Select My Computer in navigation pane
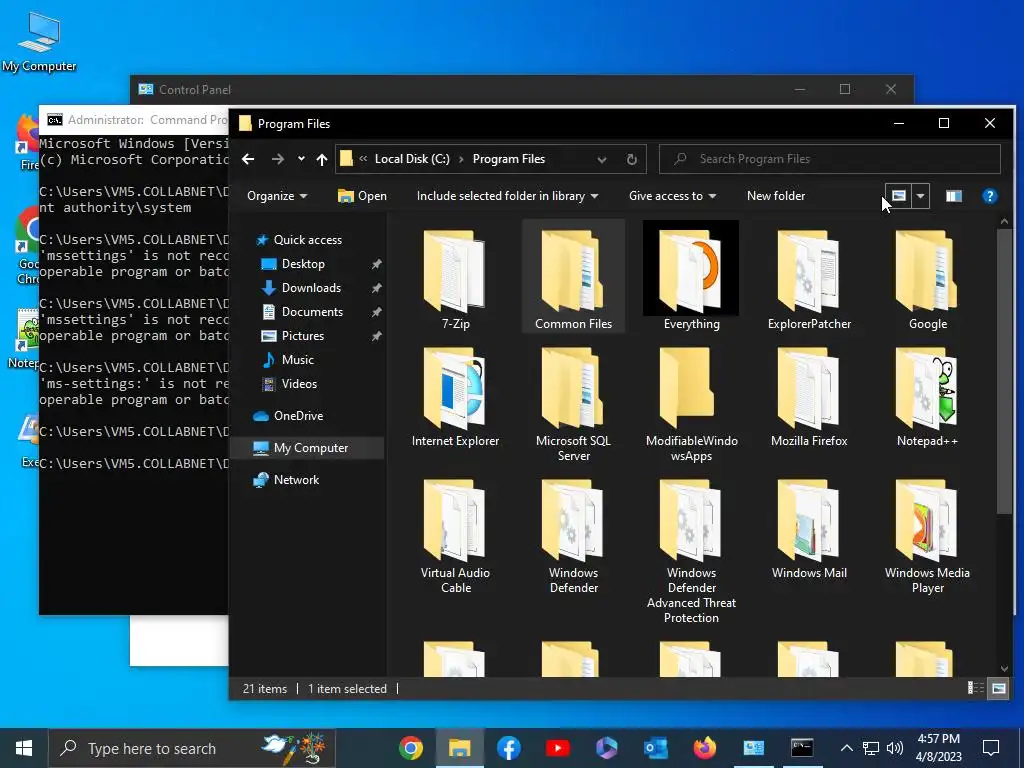 [307, 448]
